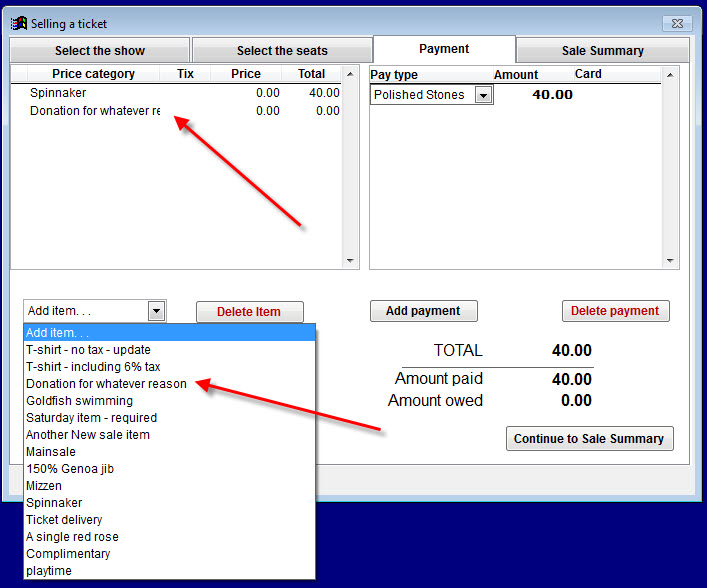Click the app icon in the title bar
707x588 pixels.
click(19, 23)
